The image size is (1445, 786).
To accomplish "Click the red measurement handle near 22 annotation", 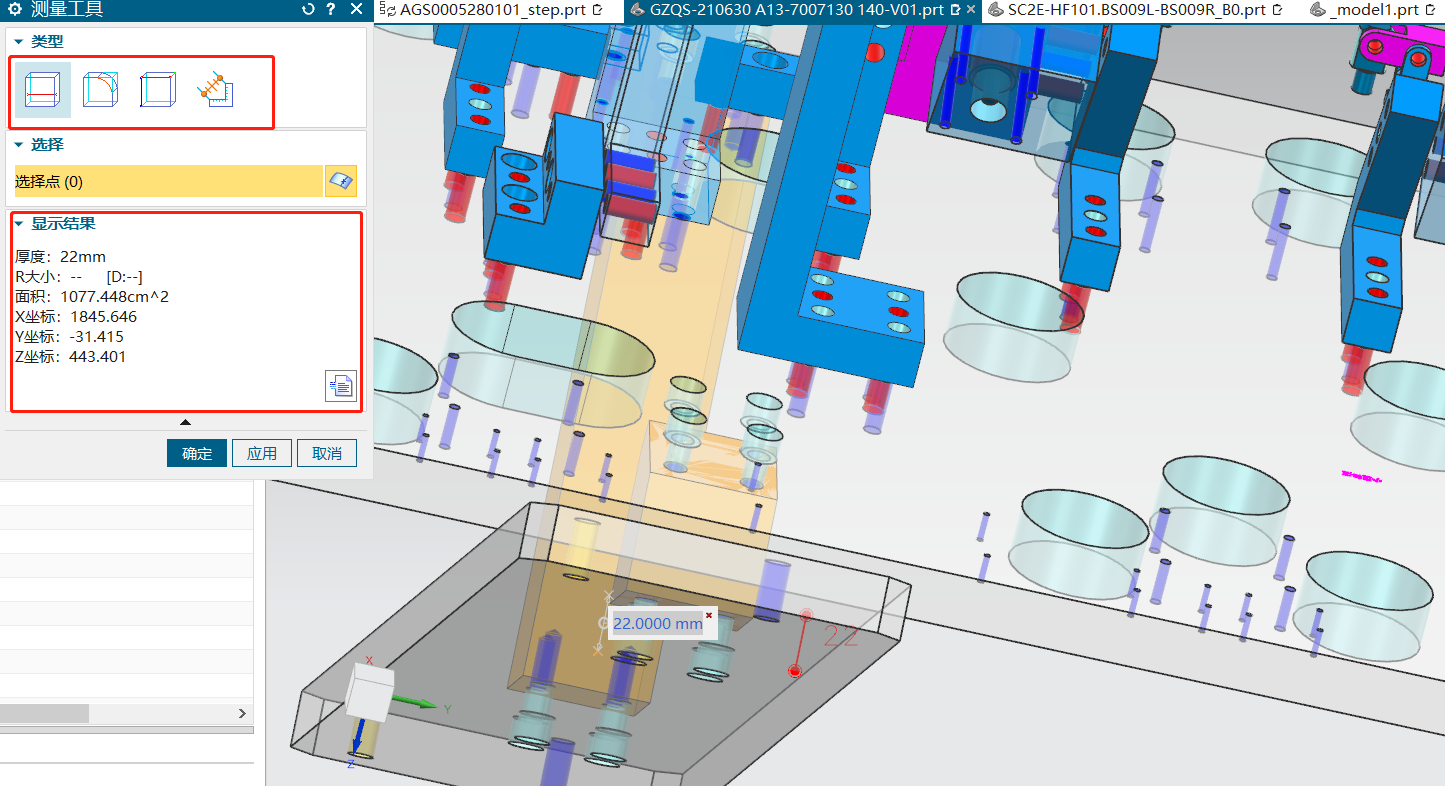I will (795, 671).
